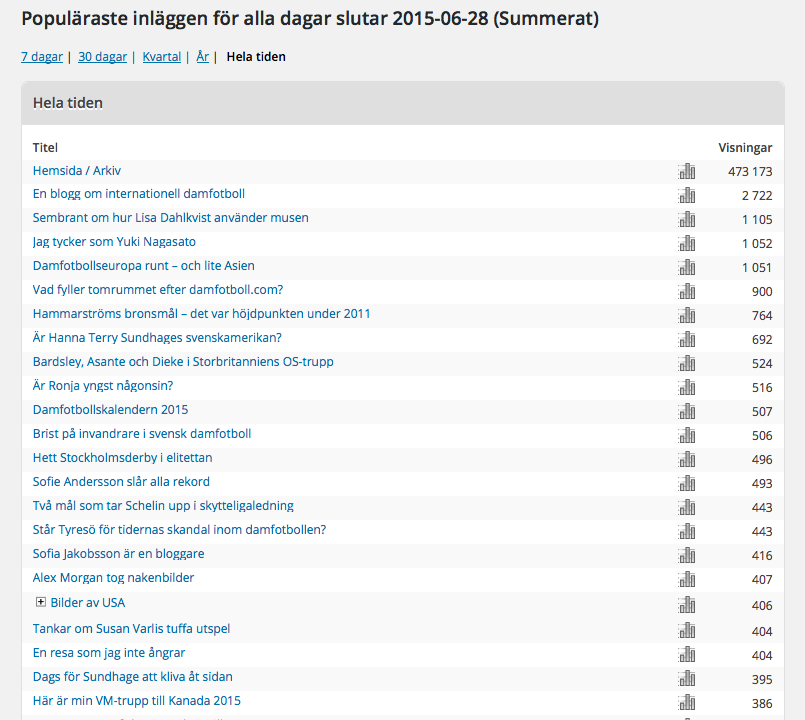Open stats icon for En resa som jag inte ångrar
This screenshot has width=805, height=720.
[x=686, y=654]
